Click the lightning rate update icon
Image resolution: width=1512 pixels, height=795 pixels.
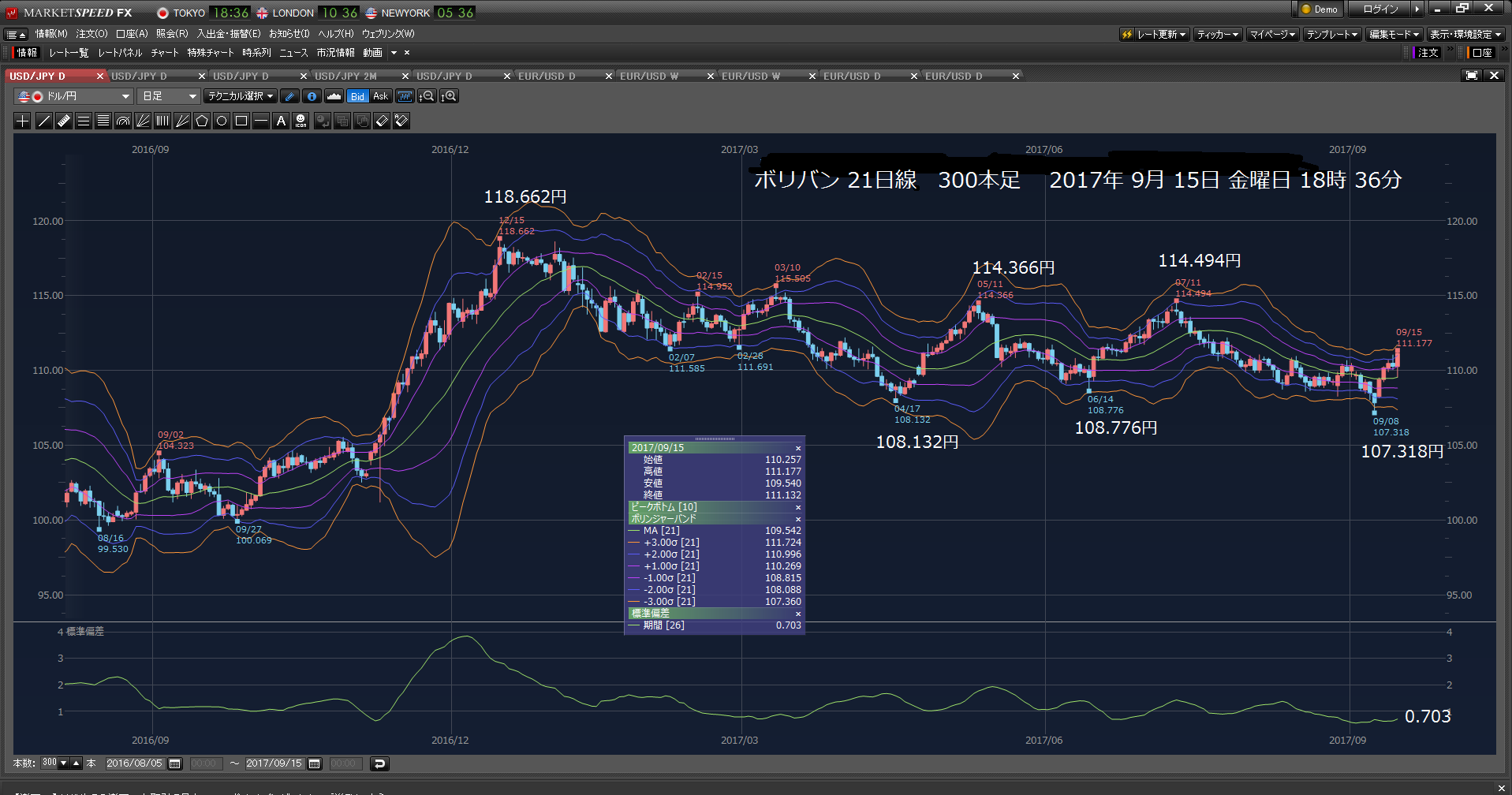click(x=1127, y=35)
